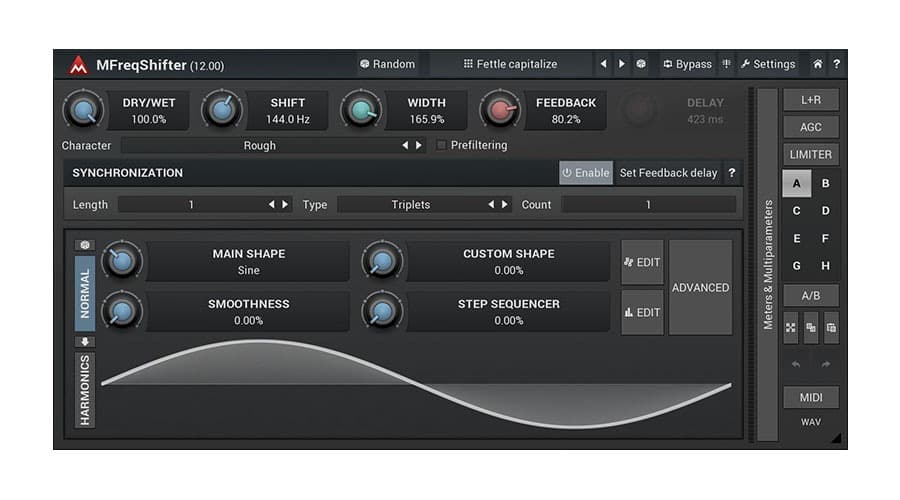Select preset slot C
Screen dimensions: 900x500
pos(797,211)
